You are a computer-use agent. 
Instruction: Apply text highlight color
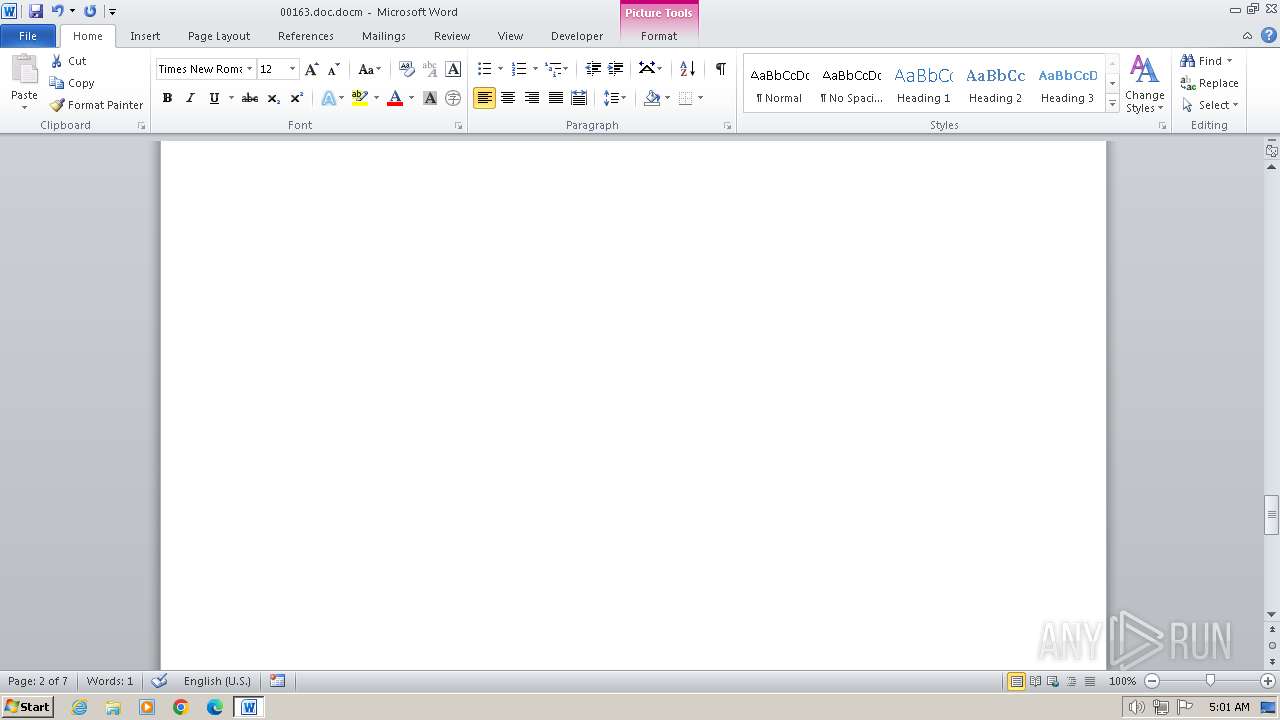point(360,98)
